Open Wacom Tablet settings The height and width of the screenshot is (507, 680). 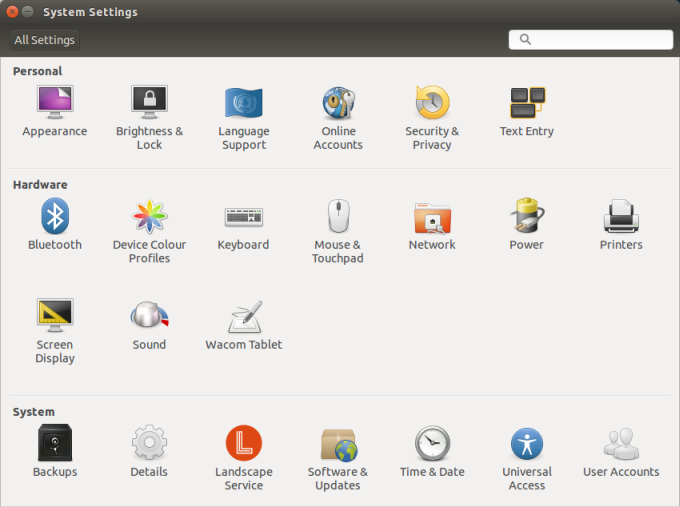click(x=243, y=316)
